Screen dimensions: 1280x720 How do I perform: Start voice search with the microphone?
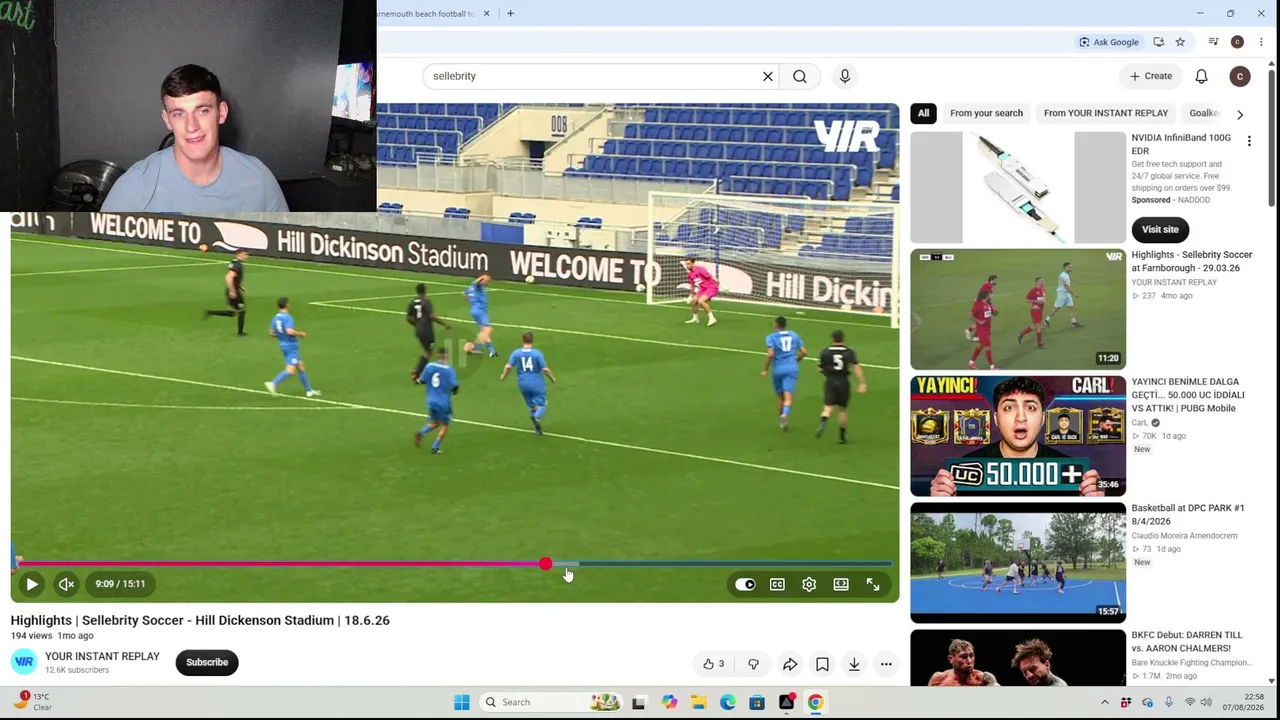point(845,76)
